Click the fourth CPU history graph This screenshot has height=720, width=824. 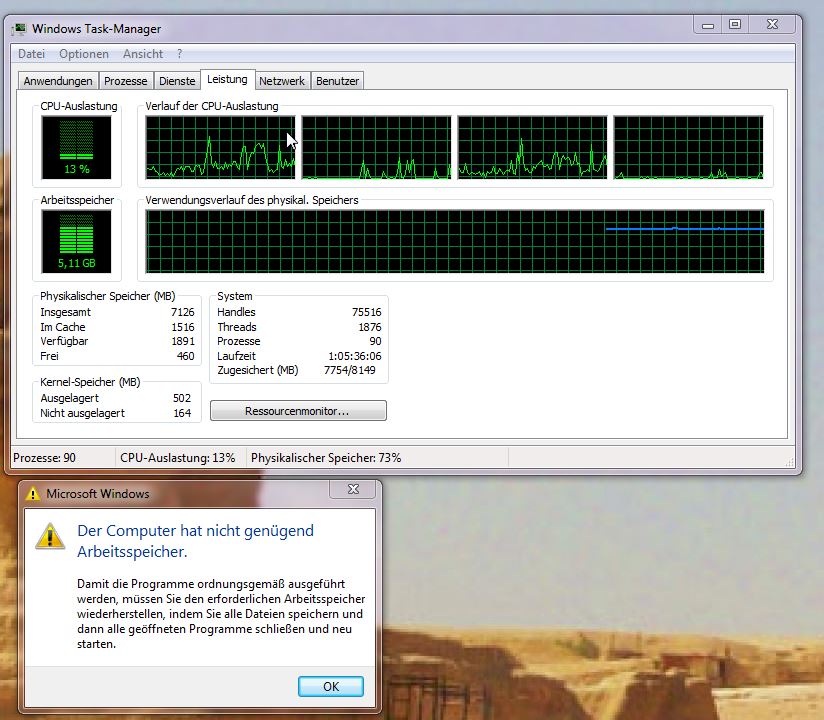tap(688, 147)
